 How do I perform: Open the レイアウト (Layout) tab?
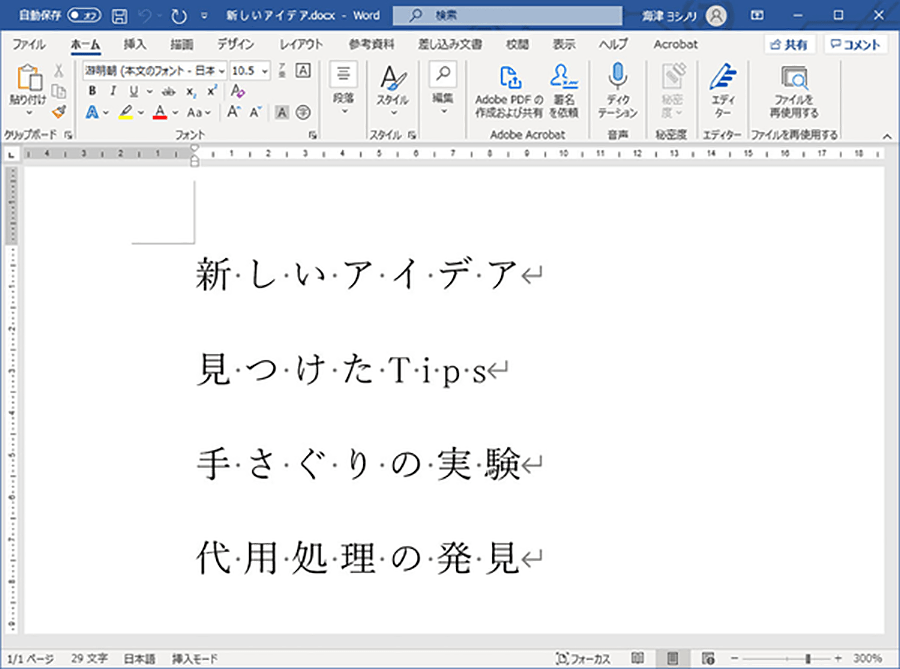(x=301, y=45)
